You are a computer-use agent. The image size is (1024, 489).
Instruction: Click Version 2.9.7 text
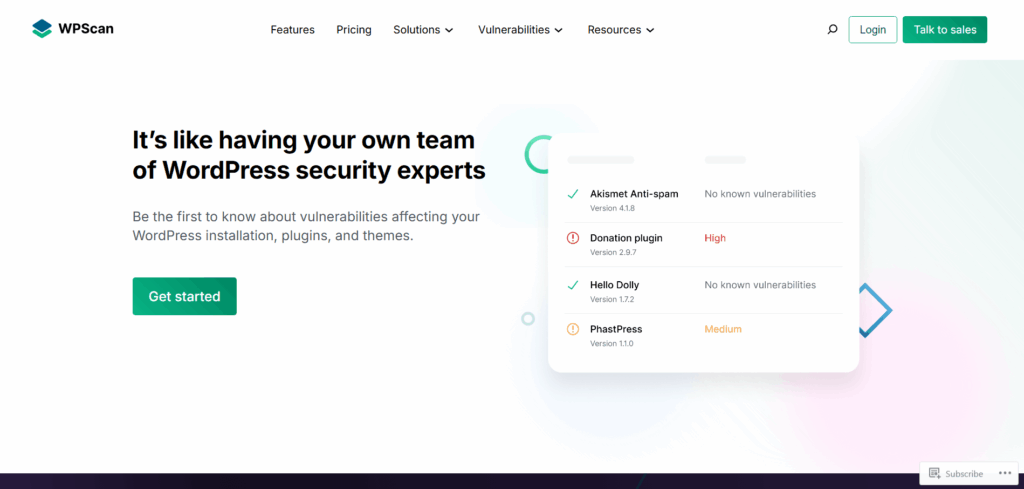point(612,252)
